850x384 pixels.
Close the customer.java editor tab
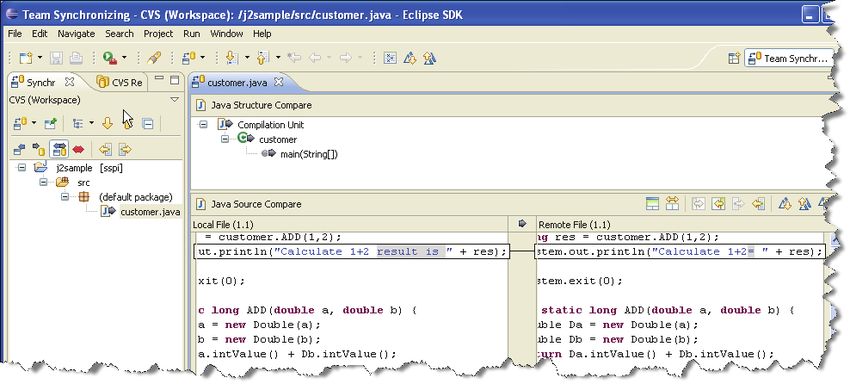pos(278,82)
